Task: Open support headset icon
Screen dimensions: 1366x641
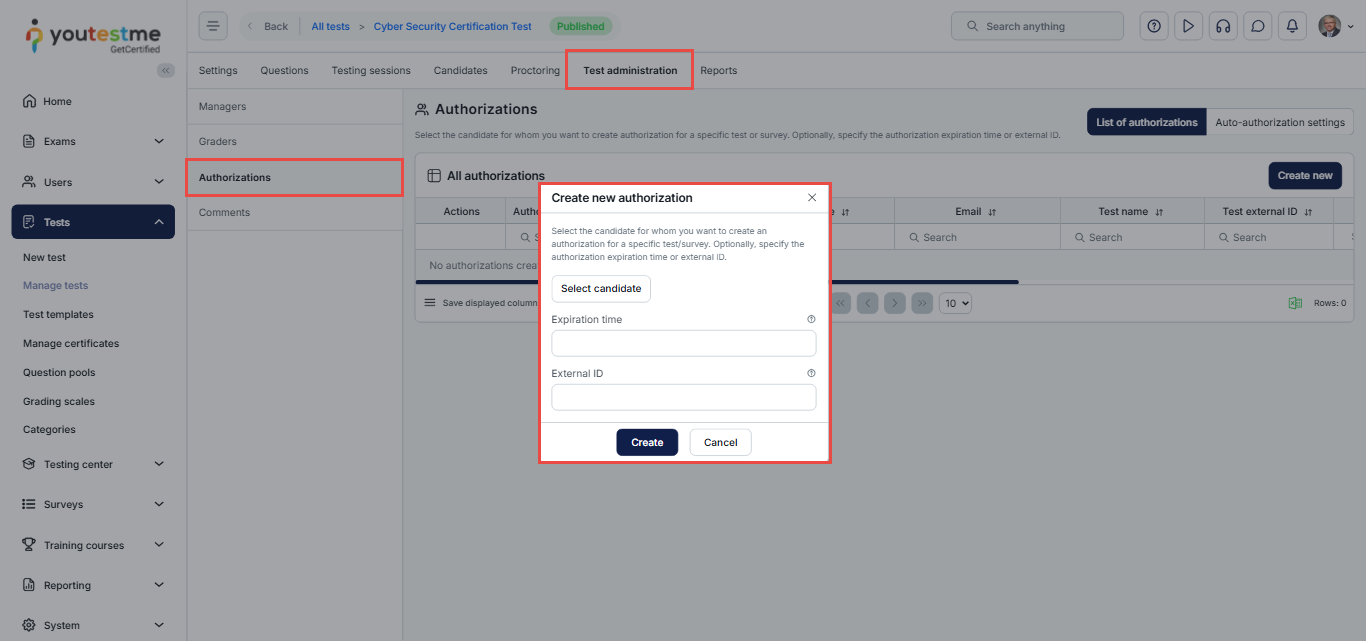Action: (x=1223, y=26)
